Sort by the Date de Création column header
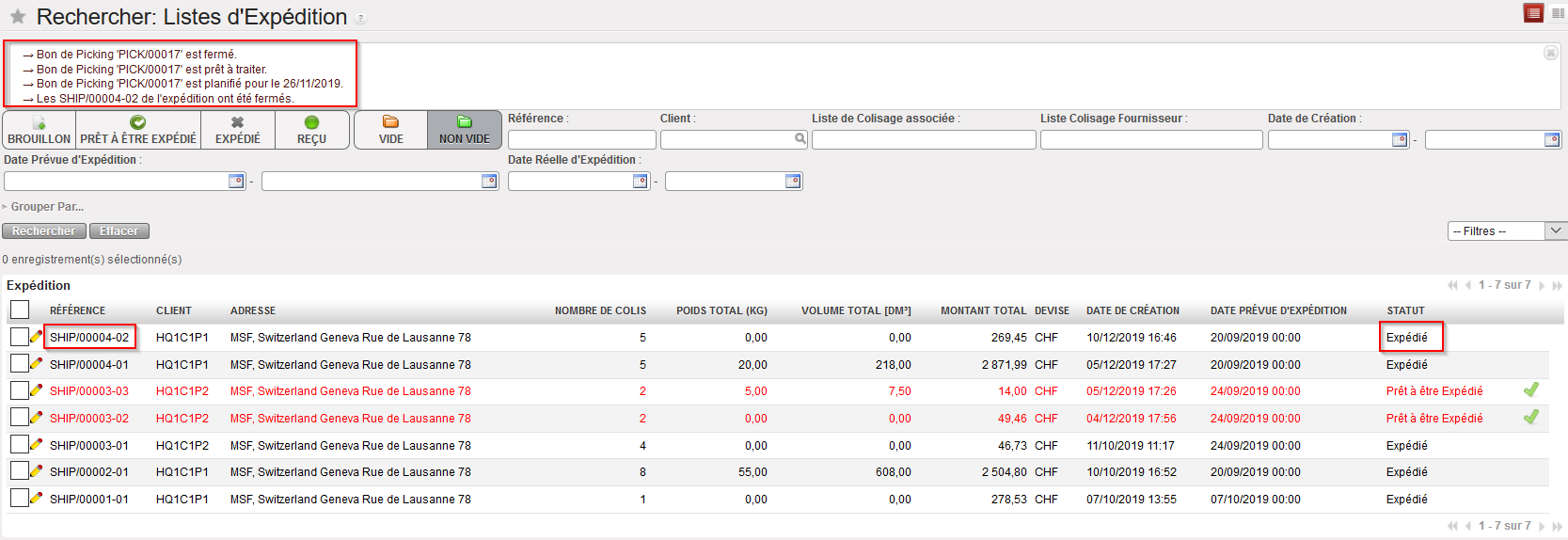Screen dimensions: 1568x540 (x=1132, y=310)
